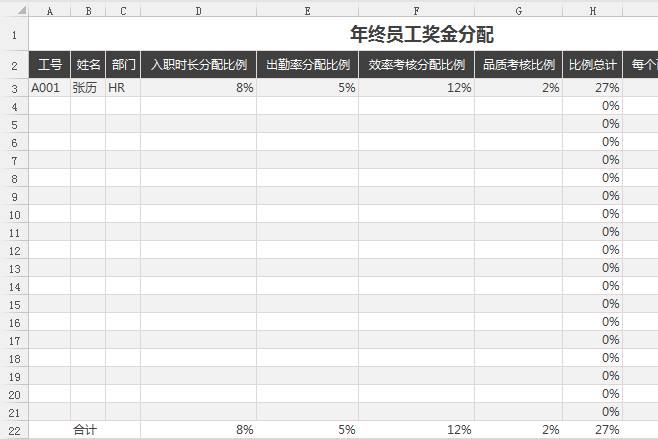Select row header 3
The width and height of the screenshot is (658, 439).
[14, 88]
